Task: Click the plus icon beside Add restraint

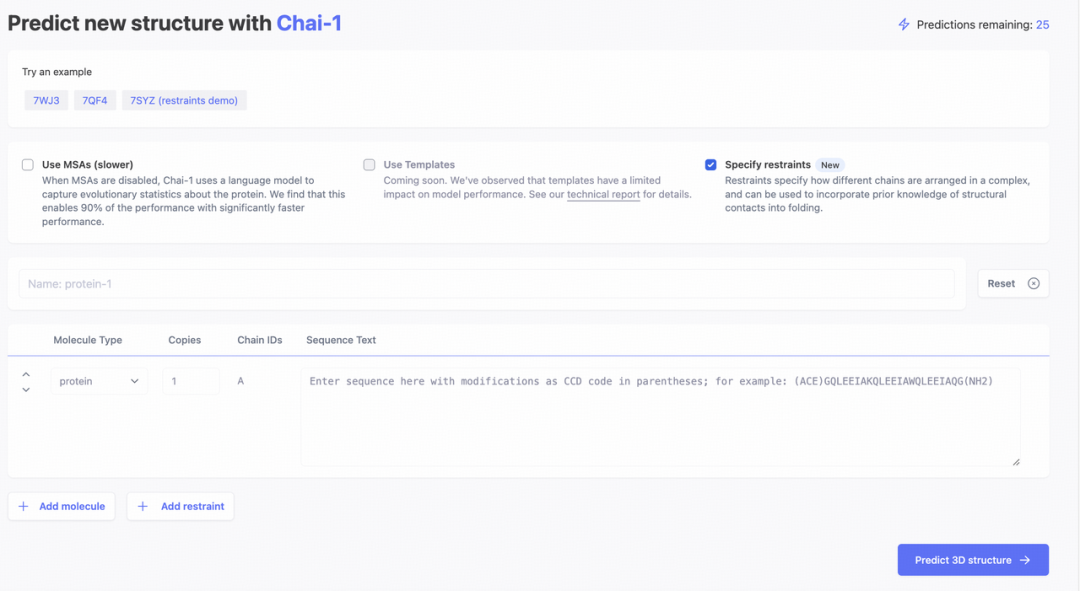Action: [143, 506]
